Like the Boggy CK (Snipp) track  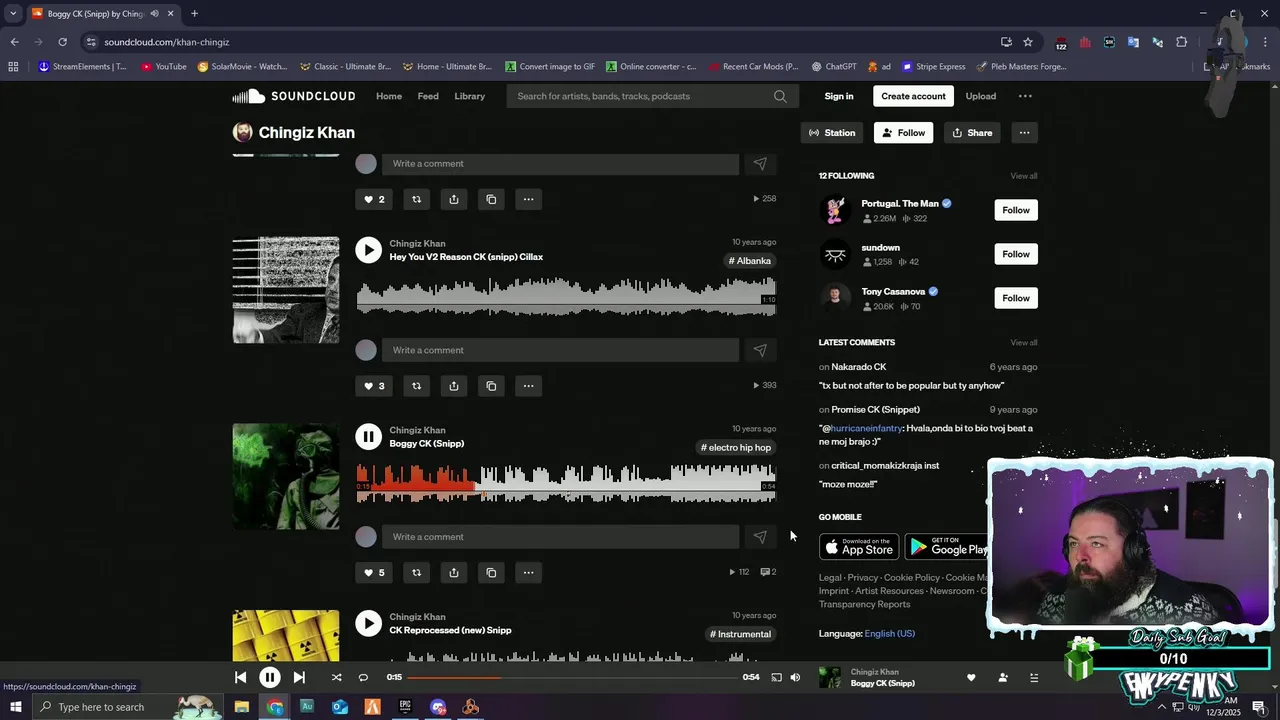point(373,573)
